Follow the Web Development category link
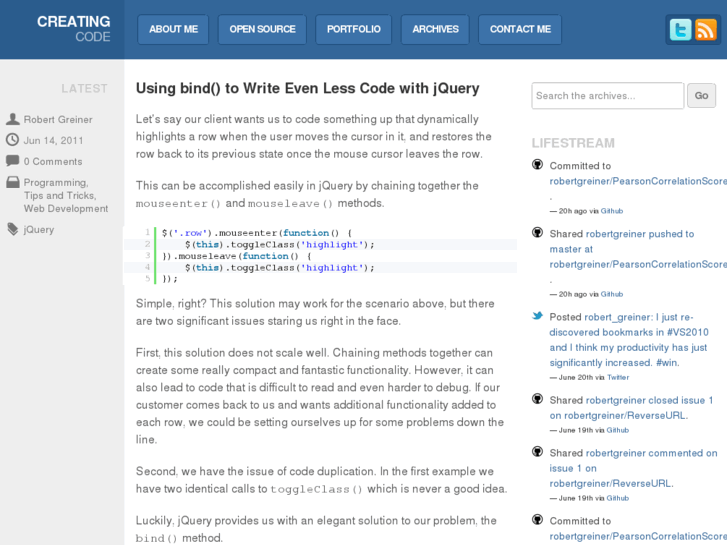The width and height of the screenshot is (727, 545). pyautogui.click(x=66, y=209)
